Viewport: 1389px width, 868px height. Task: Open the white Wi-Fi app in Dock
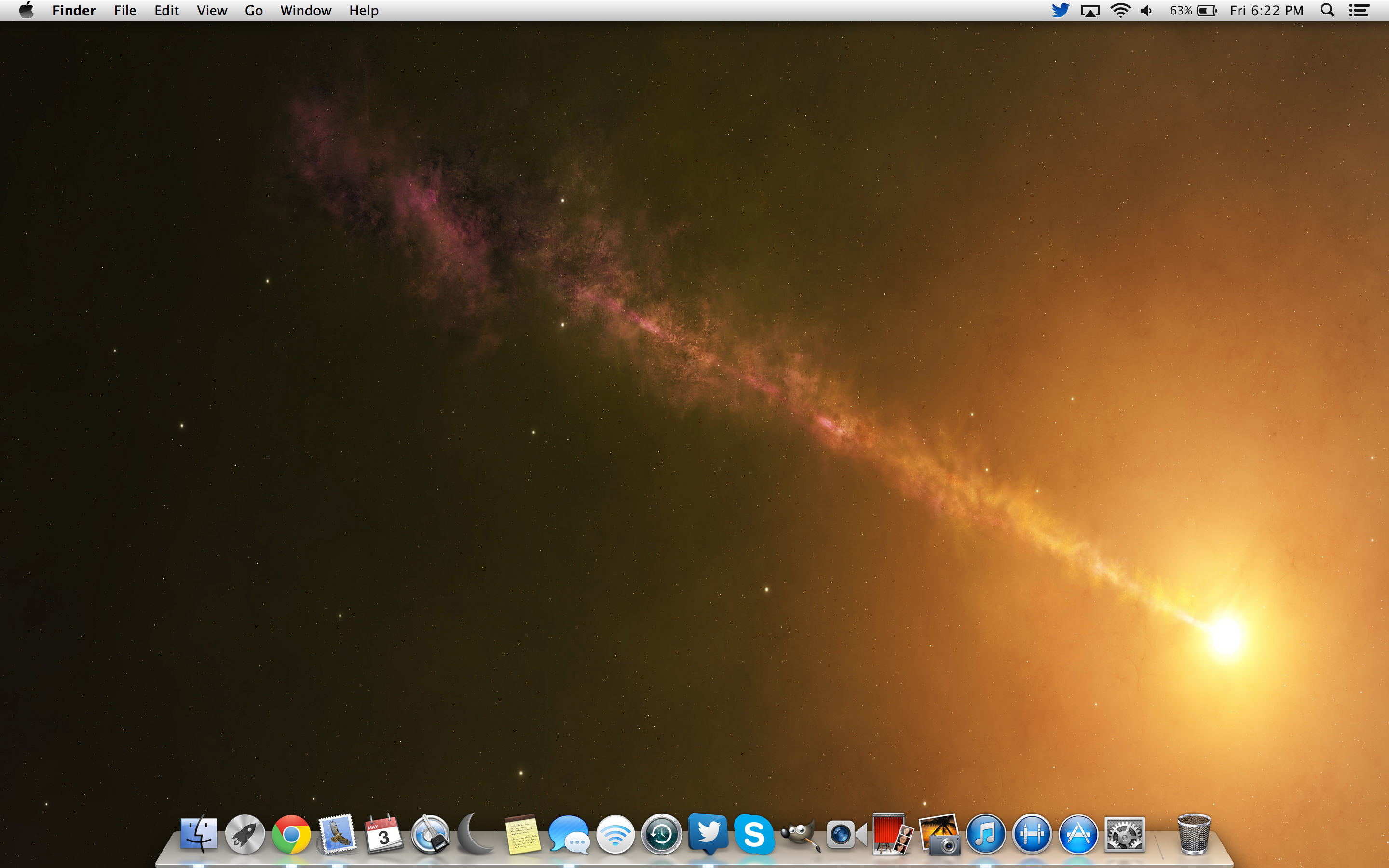point(615,834)
